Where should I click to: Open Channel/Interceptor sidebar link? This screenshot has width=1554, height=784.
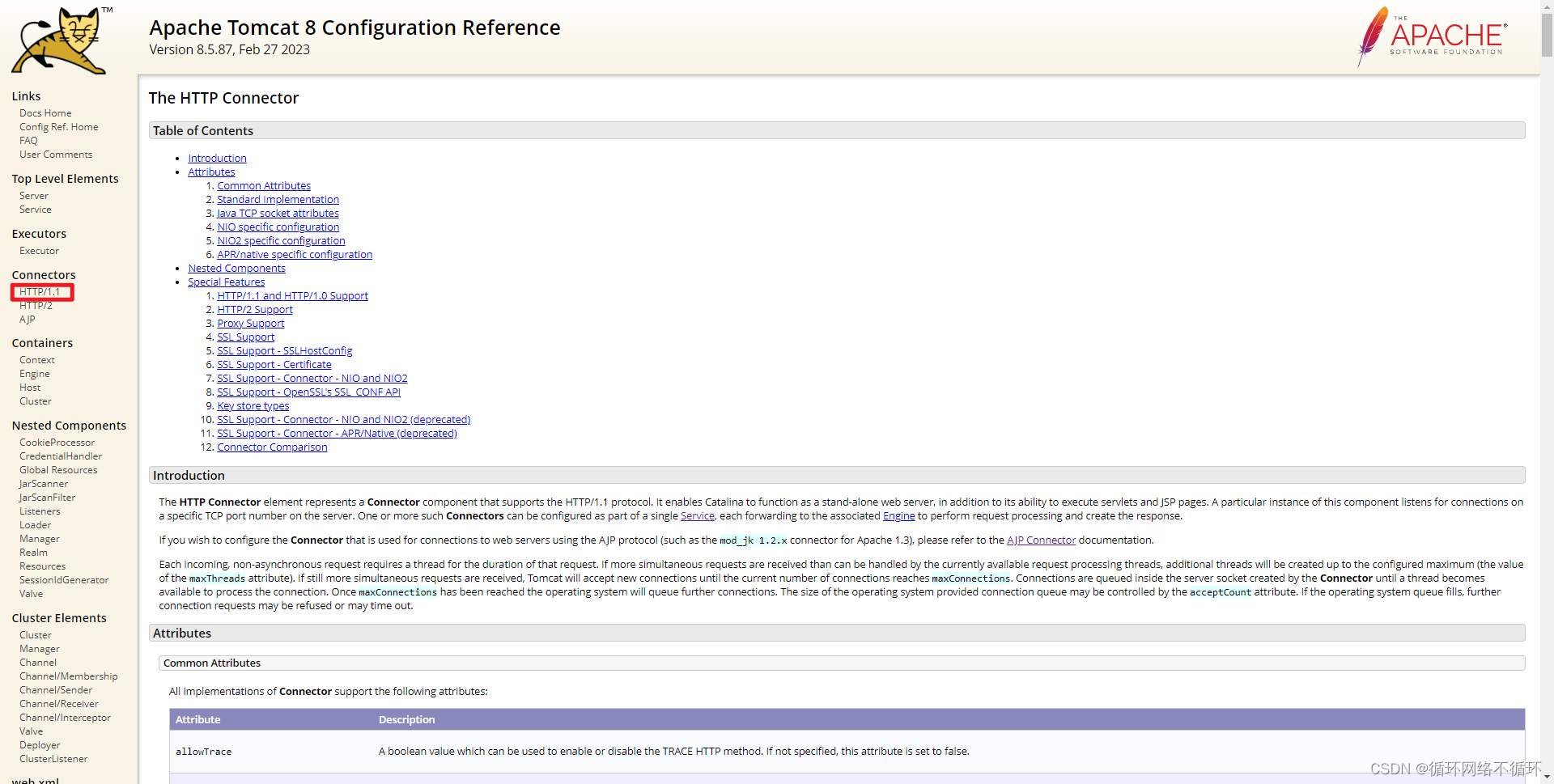65,718
